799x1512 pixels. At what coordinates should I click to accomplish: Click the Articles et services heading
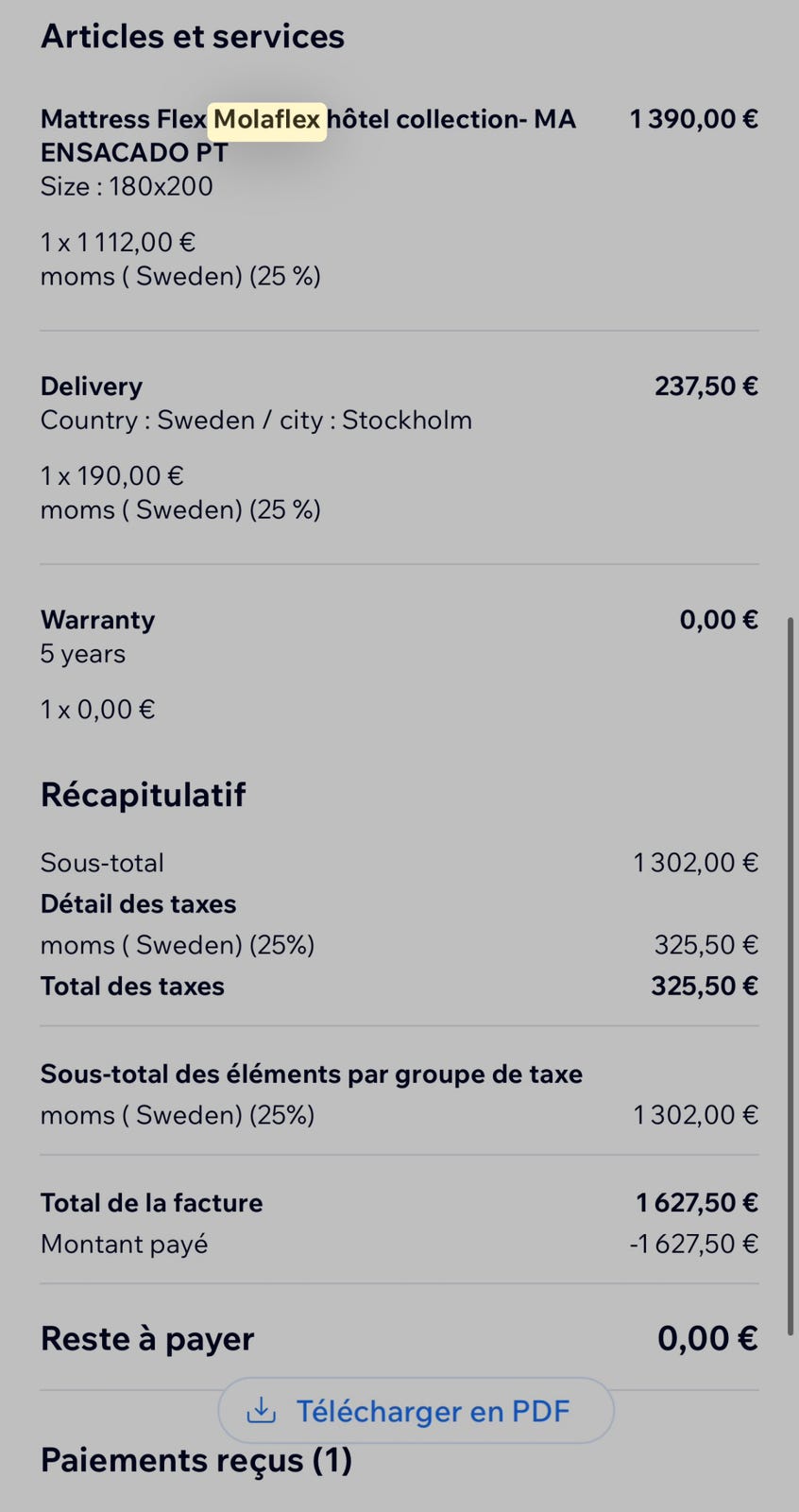[193, 36]
